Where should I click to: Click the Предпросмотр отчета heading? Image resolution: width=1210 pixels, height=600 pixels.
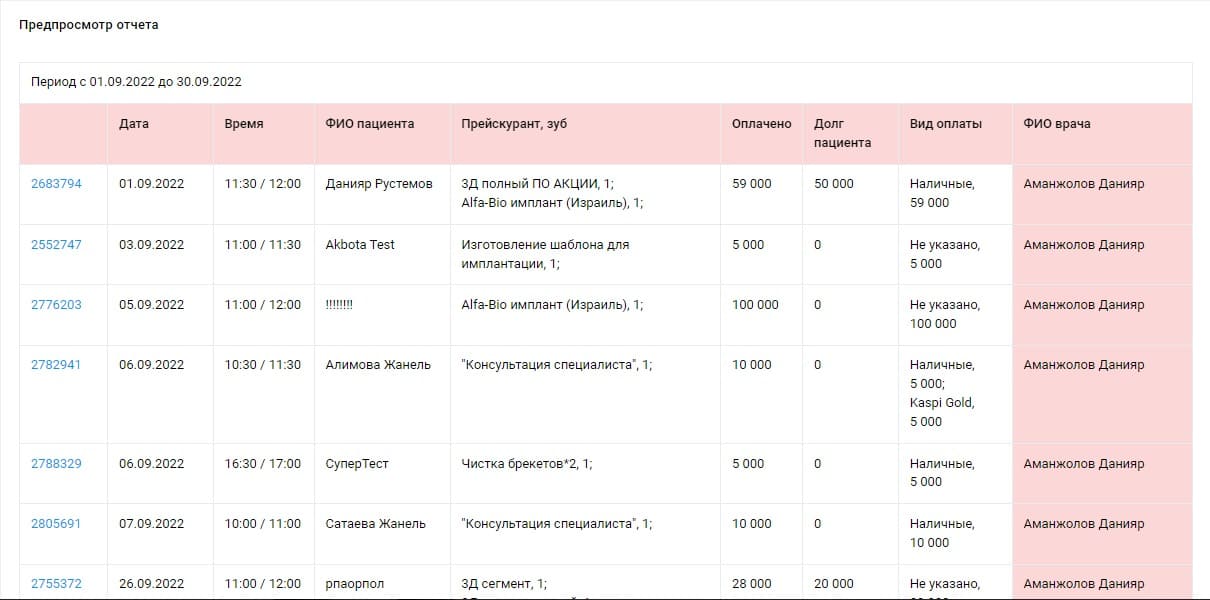(88, 25)
